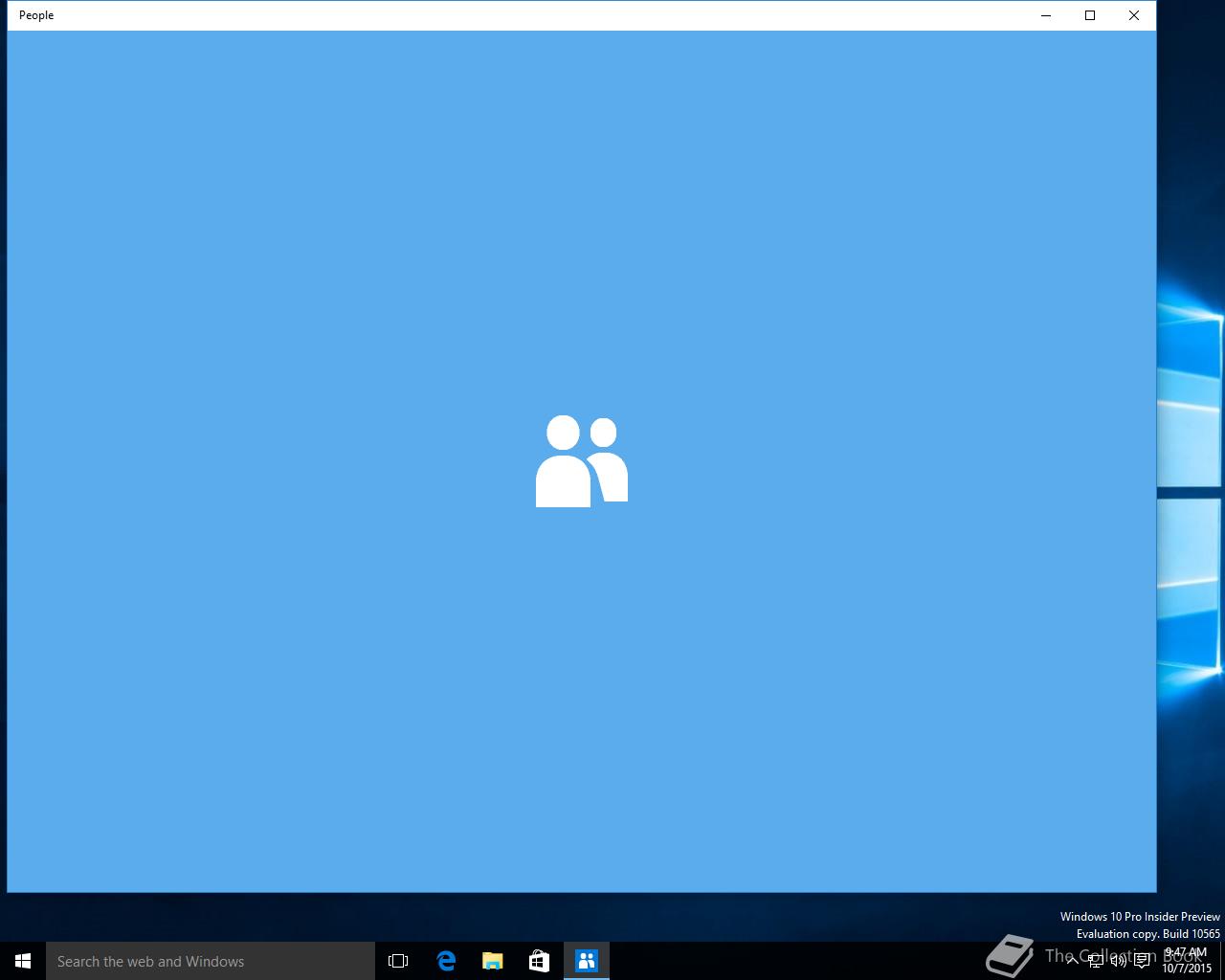Viewport: 1225px width, 980px height.
Task: Open the volume control tray icon
Action: coord(1119,961)
